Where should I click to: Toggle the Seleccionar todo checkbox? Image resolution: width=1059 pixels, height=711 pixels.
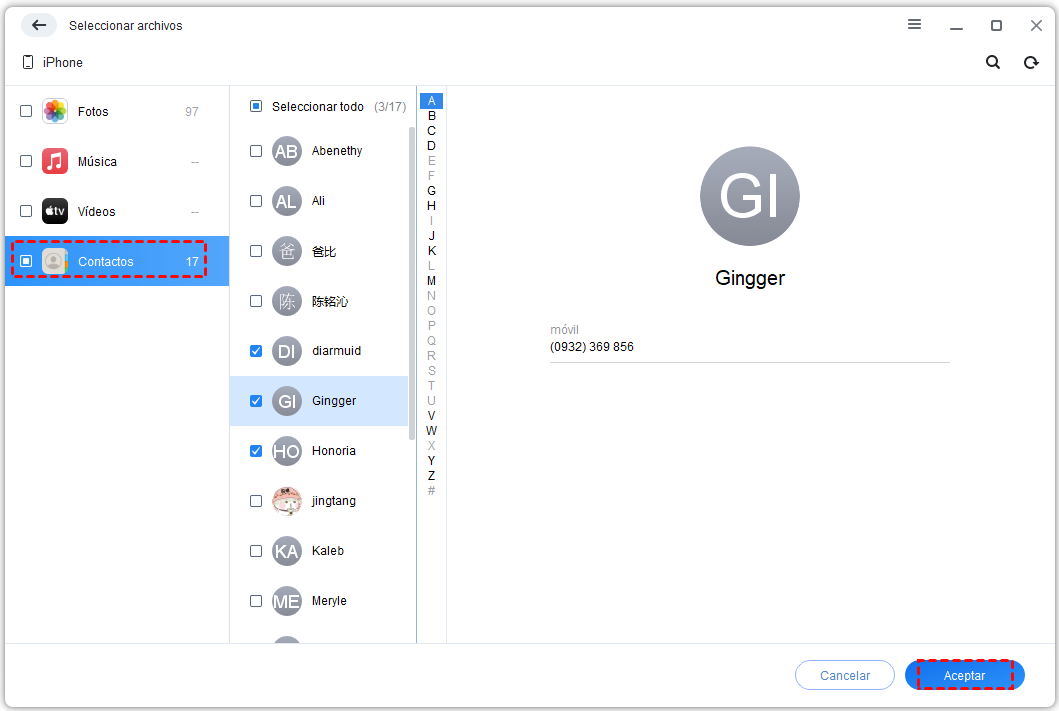[256, 106]
